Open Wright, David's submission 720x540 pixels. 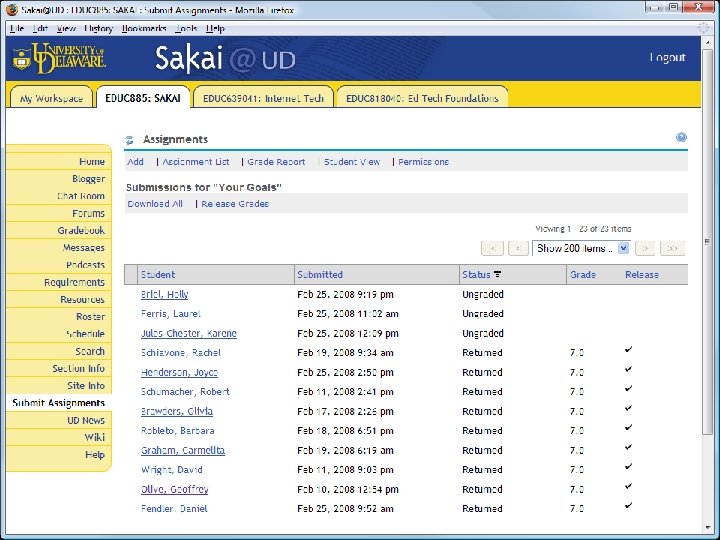(x=171, y=470)
